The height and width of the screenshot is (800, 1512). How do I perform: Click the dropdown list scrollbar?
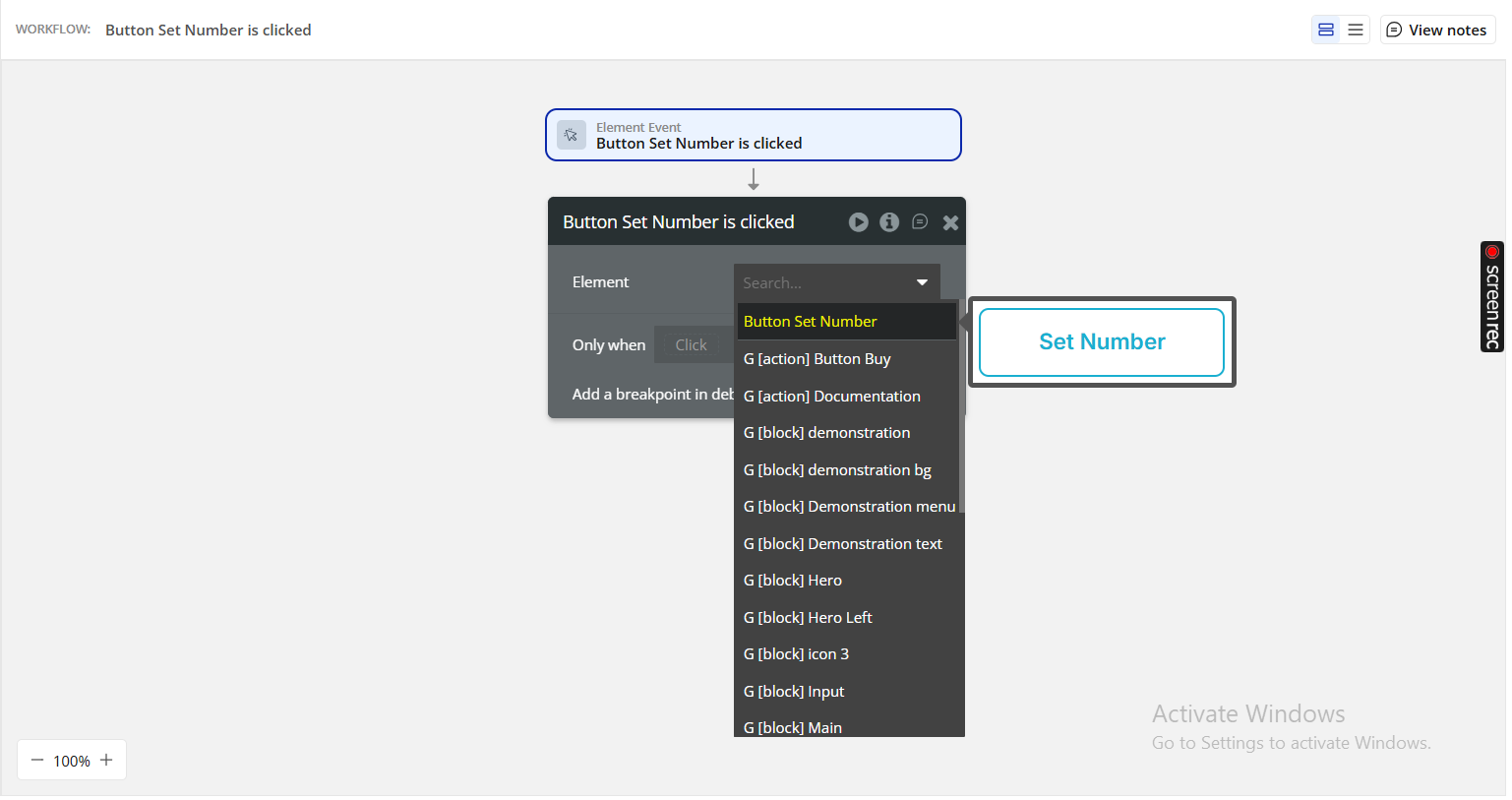pyautogui.click(x=961, y=406)
